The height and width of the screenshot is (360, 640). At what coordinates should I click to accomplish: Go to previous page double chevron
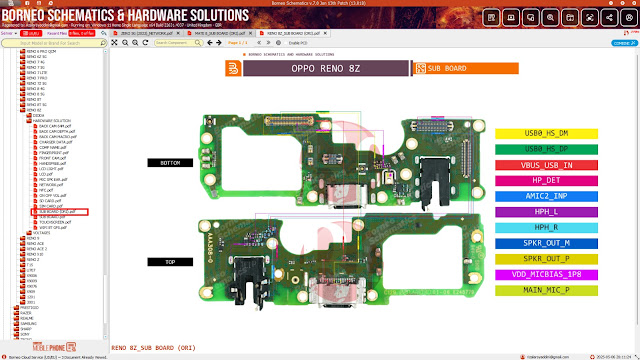pos(259,43)
